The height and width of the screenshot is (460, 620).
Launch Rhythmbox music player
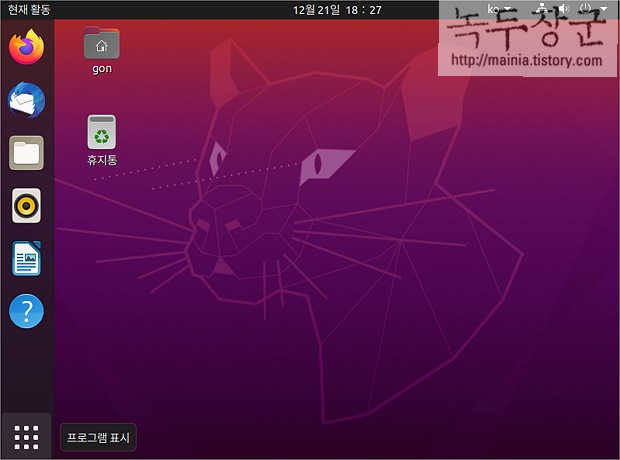click(26, 206)
